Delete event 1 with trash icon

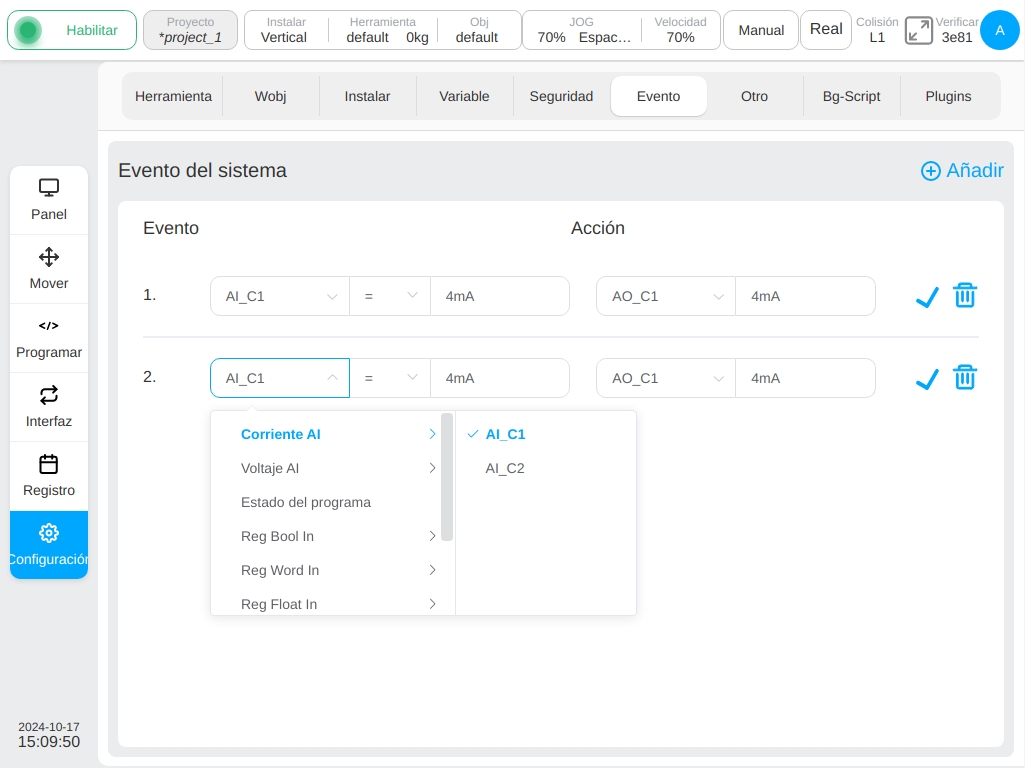click(x=965, y=295)
